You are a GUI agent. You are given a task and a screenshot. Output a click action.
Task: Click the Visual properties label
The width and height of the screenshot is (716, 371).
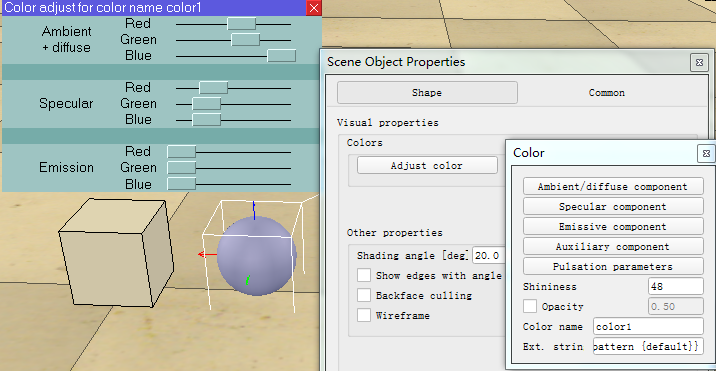pyautogui.click(x=388, y=122)
